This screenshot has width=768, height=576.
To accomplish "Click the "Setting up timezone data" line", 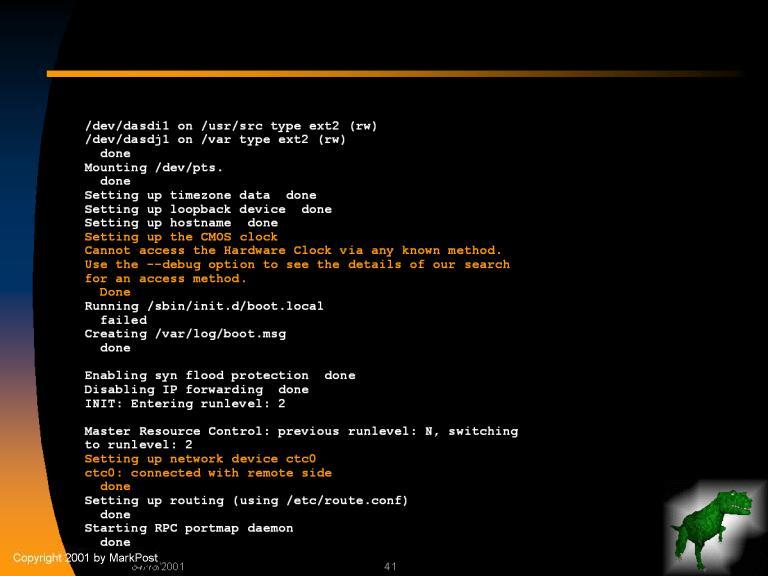I will tap(200, 196).
